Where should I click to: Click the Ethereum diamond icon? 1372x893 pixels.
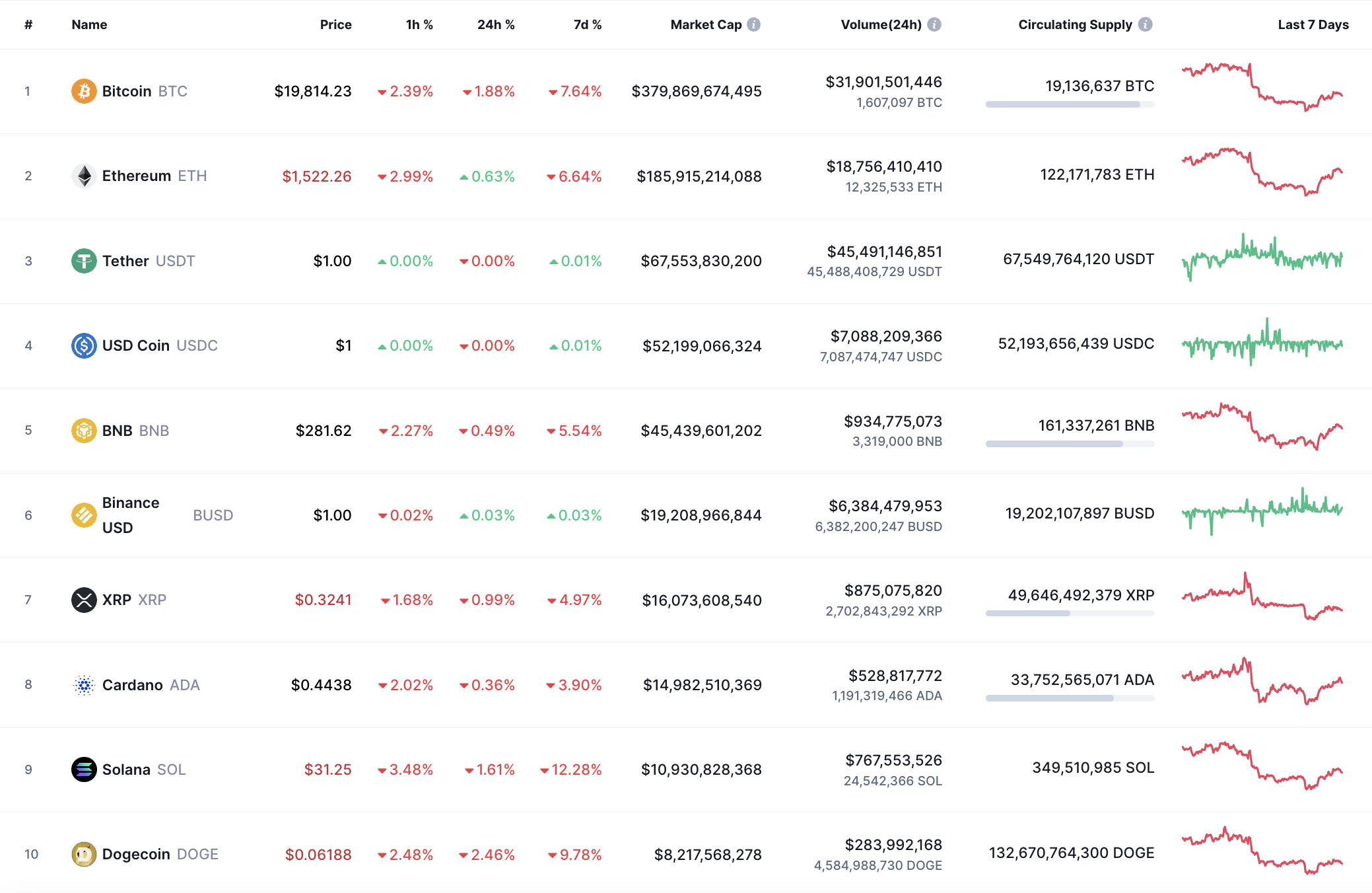[84, 176]
